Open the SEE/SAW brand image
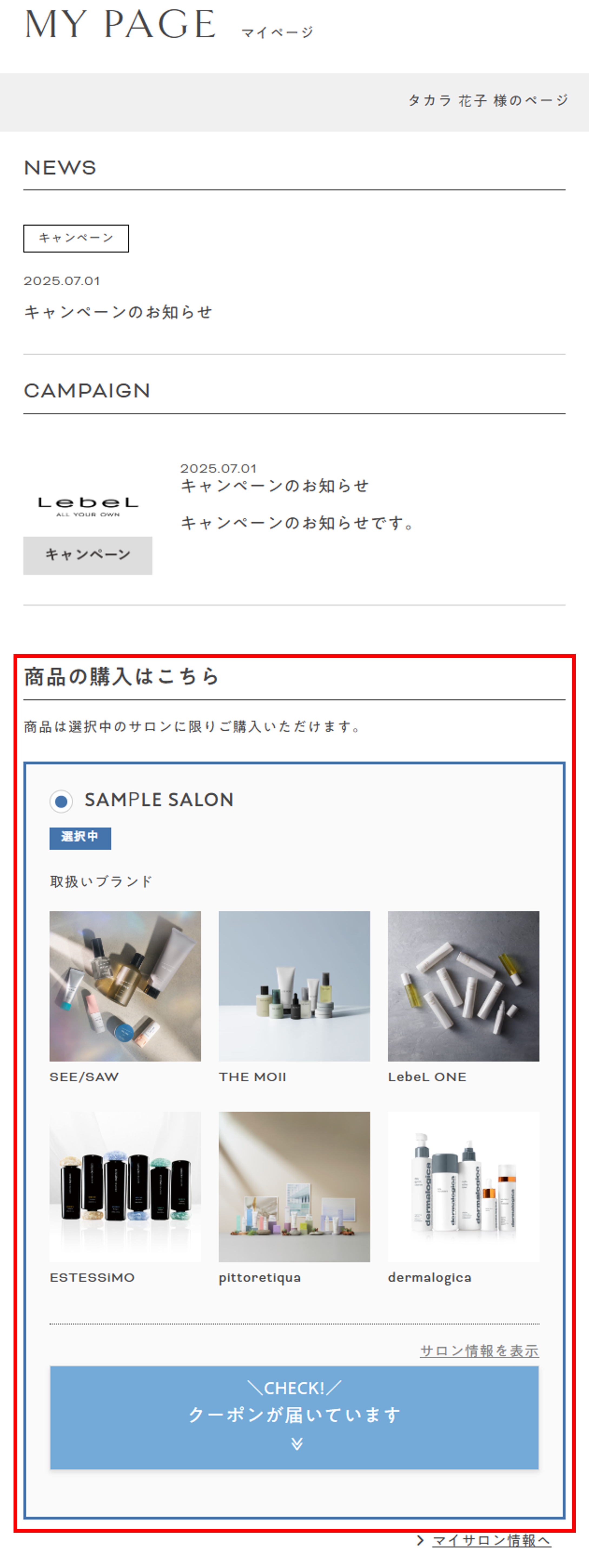The width and height of the screenshot is (589, 1568). point(125,986)
